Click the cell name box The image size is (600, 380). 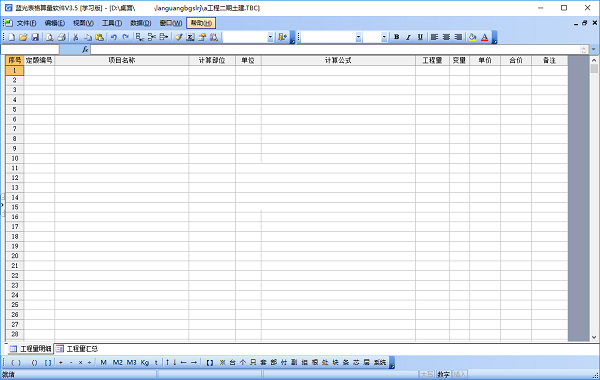[30, 49]
